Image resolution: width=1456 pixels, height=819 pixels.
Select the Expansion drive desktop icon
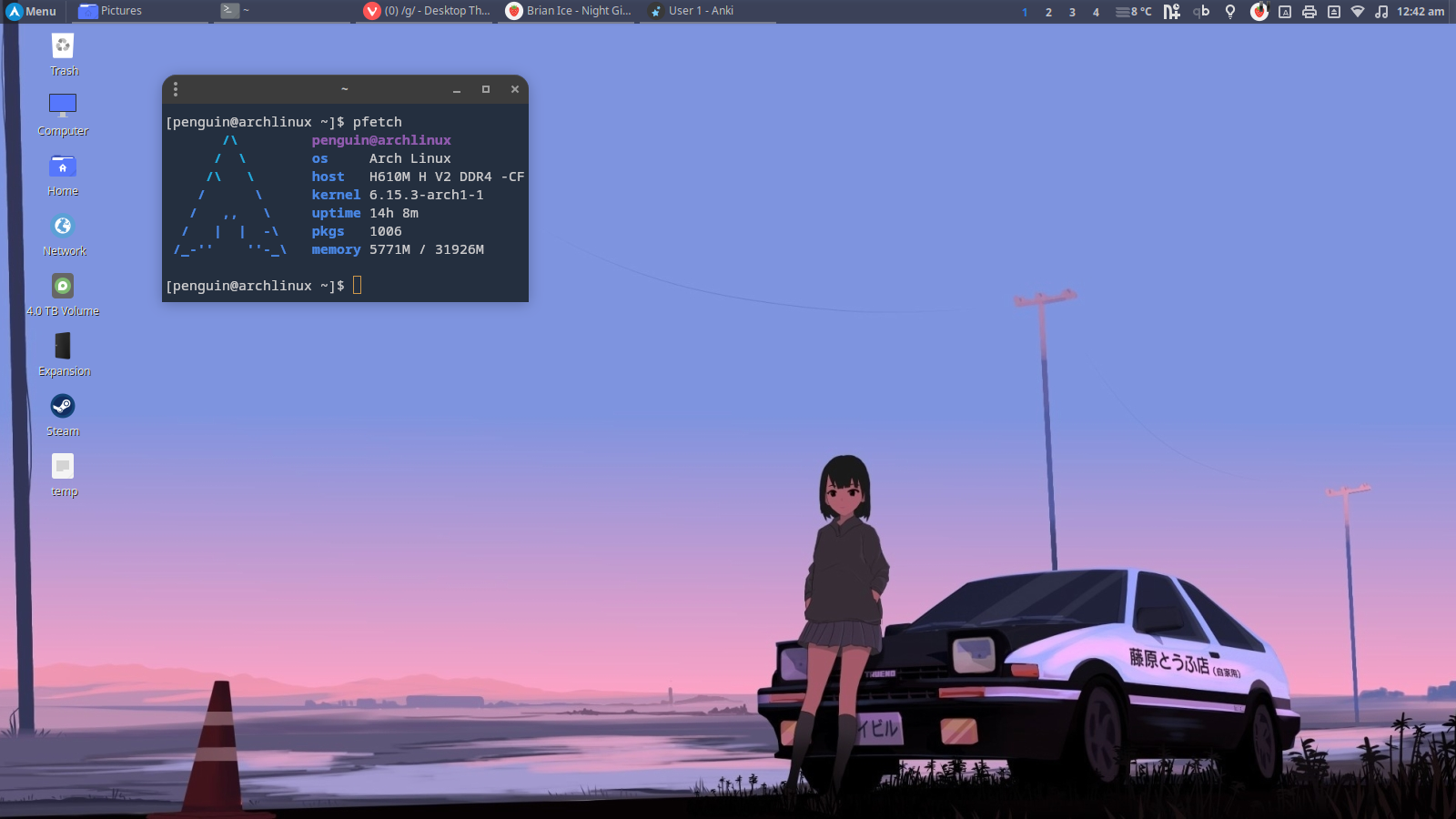click(x=63, y=355)
